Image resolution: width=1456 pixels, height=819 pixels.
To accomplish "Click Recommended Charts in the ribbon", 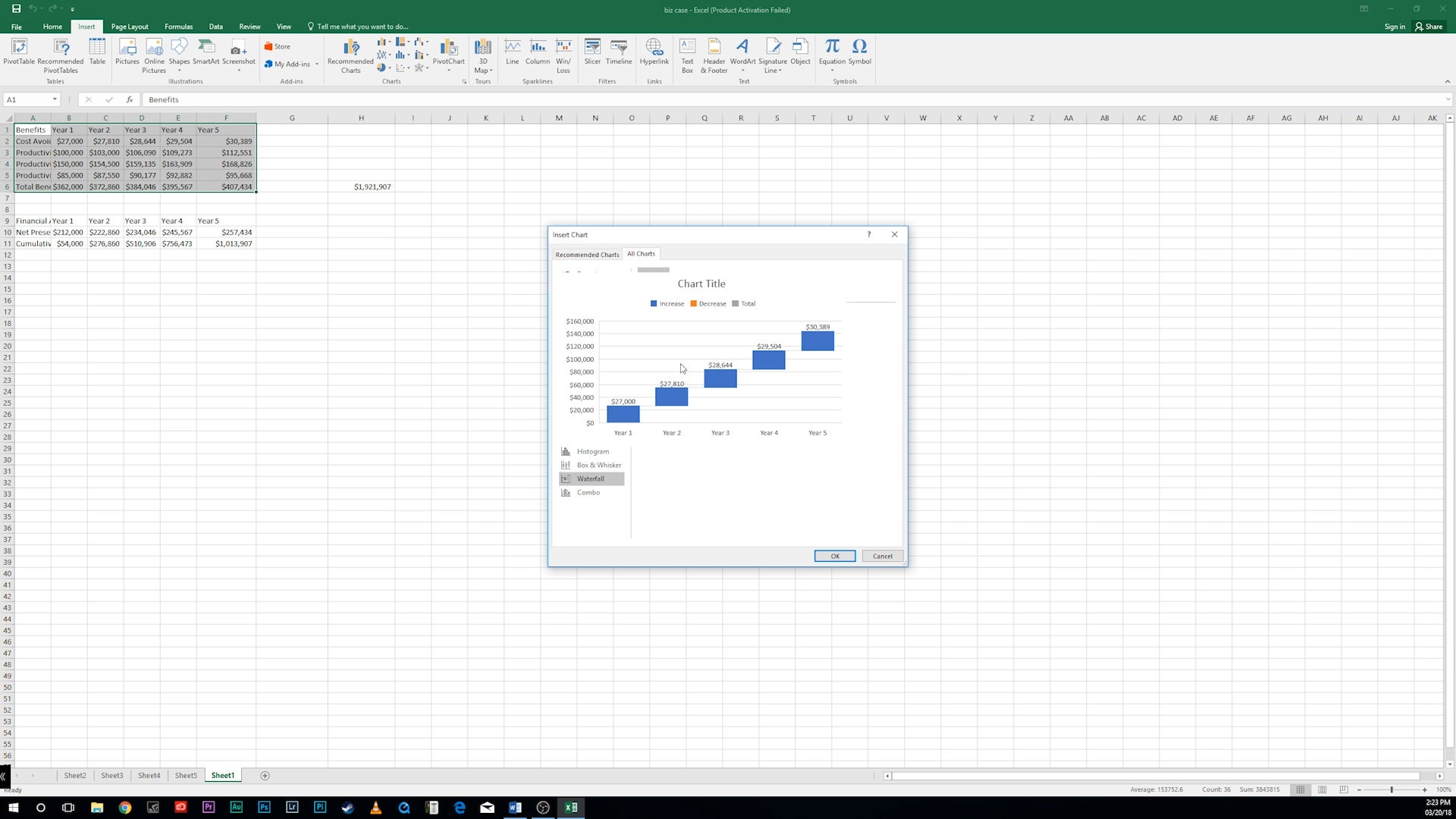I will 350,56.
